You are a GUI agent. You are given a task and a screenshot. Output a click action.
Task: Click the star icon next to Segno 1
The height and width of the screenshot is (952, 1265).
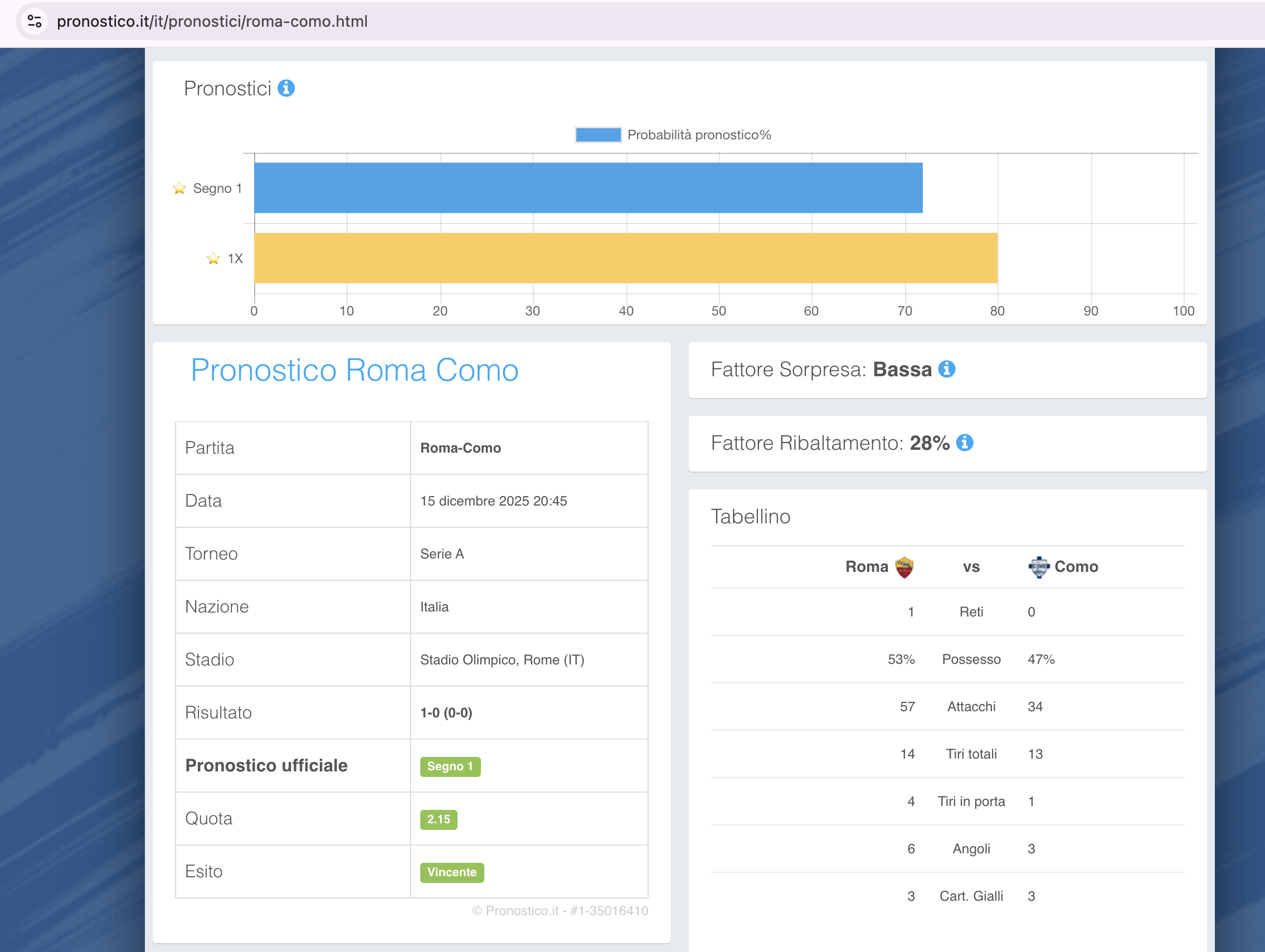point(179,188)
